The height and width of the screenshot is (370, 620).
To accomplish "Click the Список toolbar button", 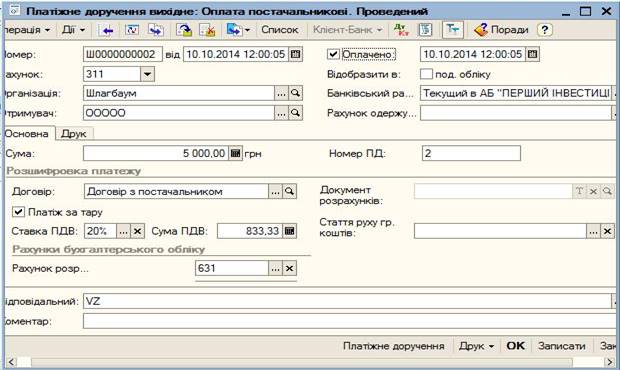I will [x=280, y=30].
